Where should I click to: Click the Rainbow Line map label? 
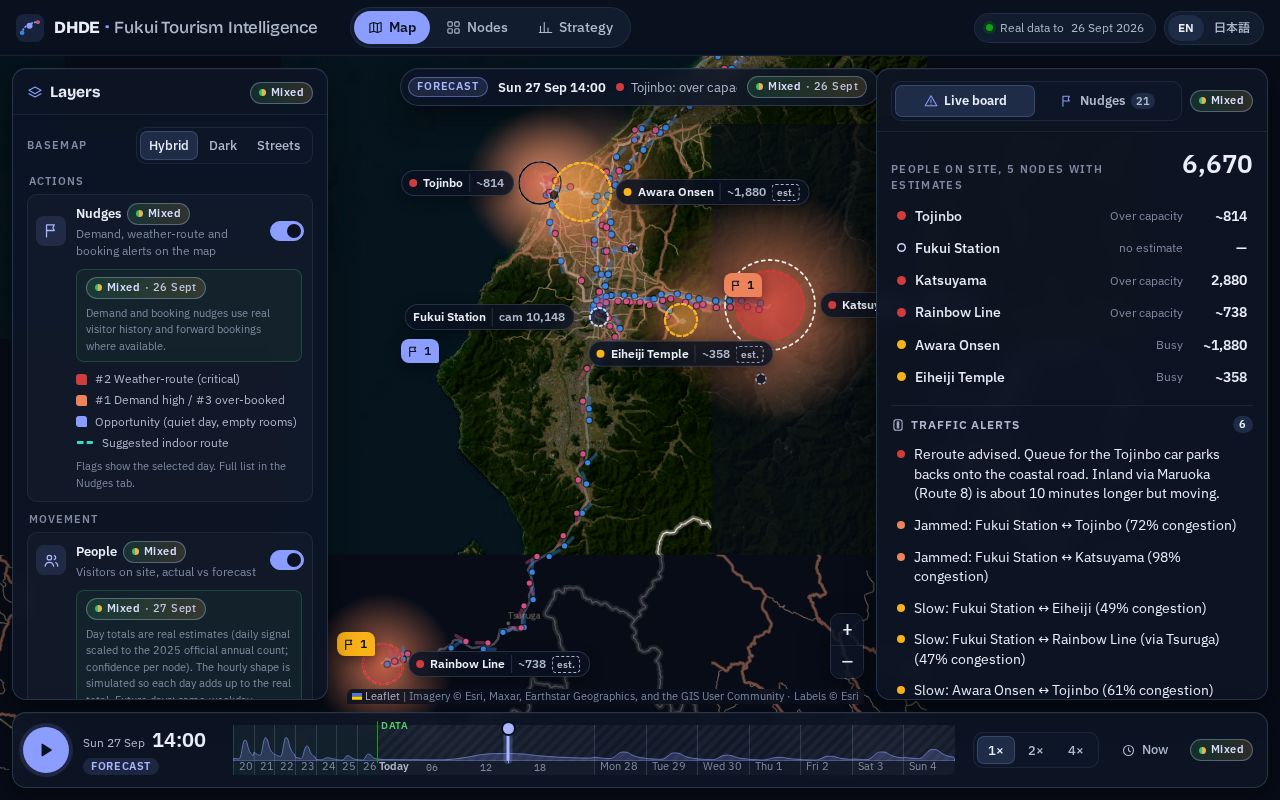[x=498, y=664]
